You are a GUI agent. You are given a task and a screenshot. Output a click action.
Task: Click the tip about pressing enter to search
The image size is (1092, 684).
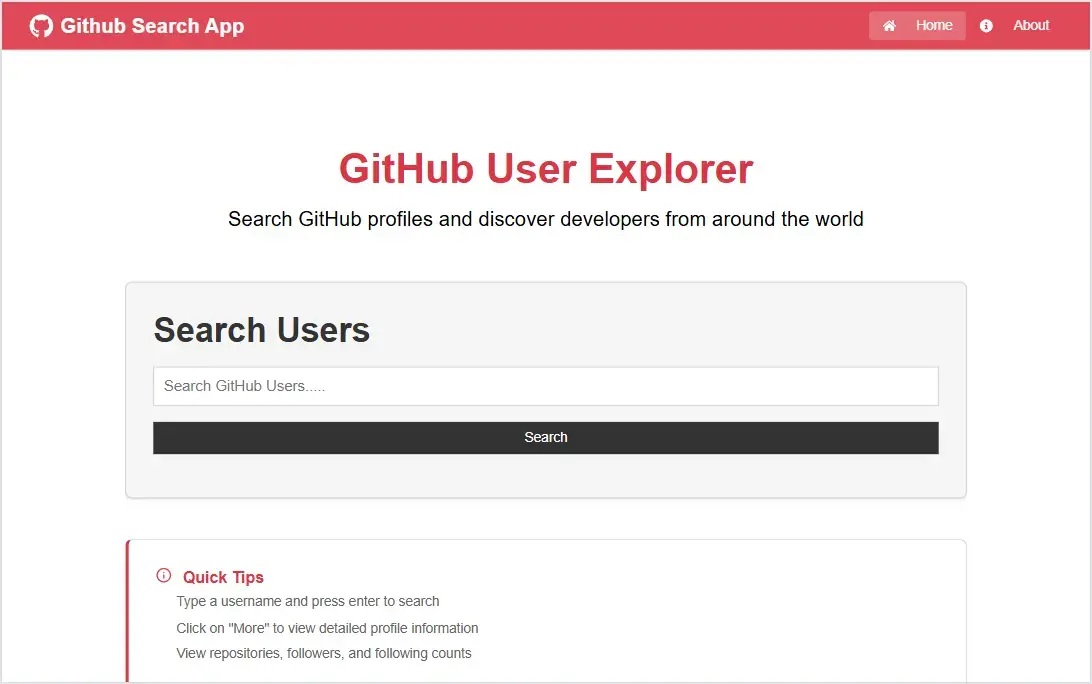(x=308, y=601)
